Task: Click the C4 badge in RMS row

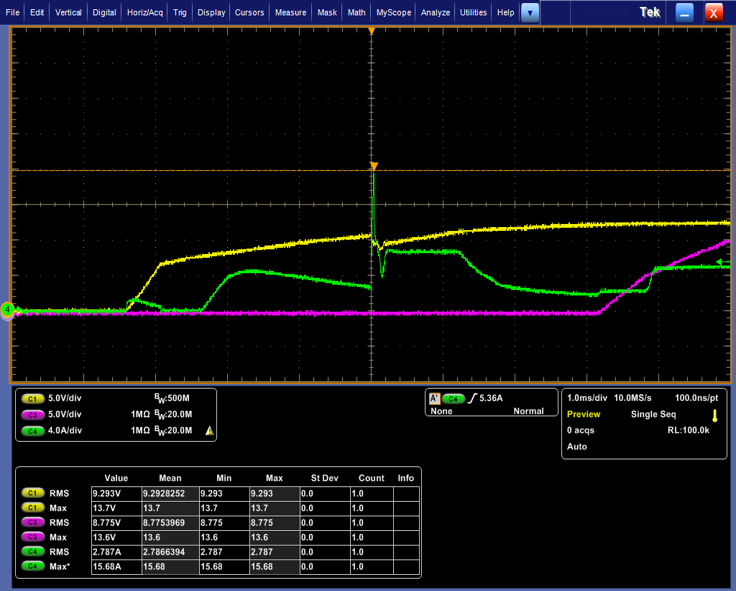Action: coord(32,552)
